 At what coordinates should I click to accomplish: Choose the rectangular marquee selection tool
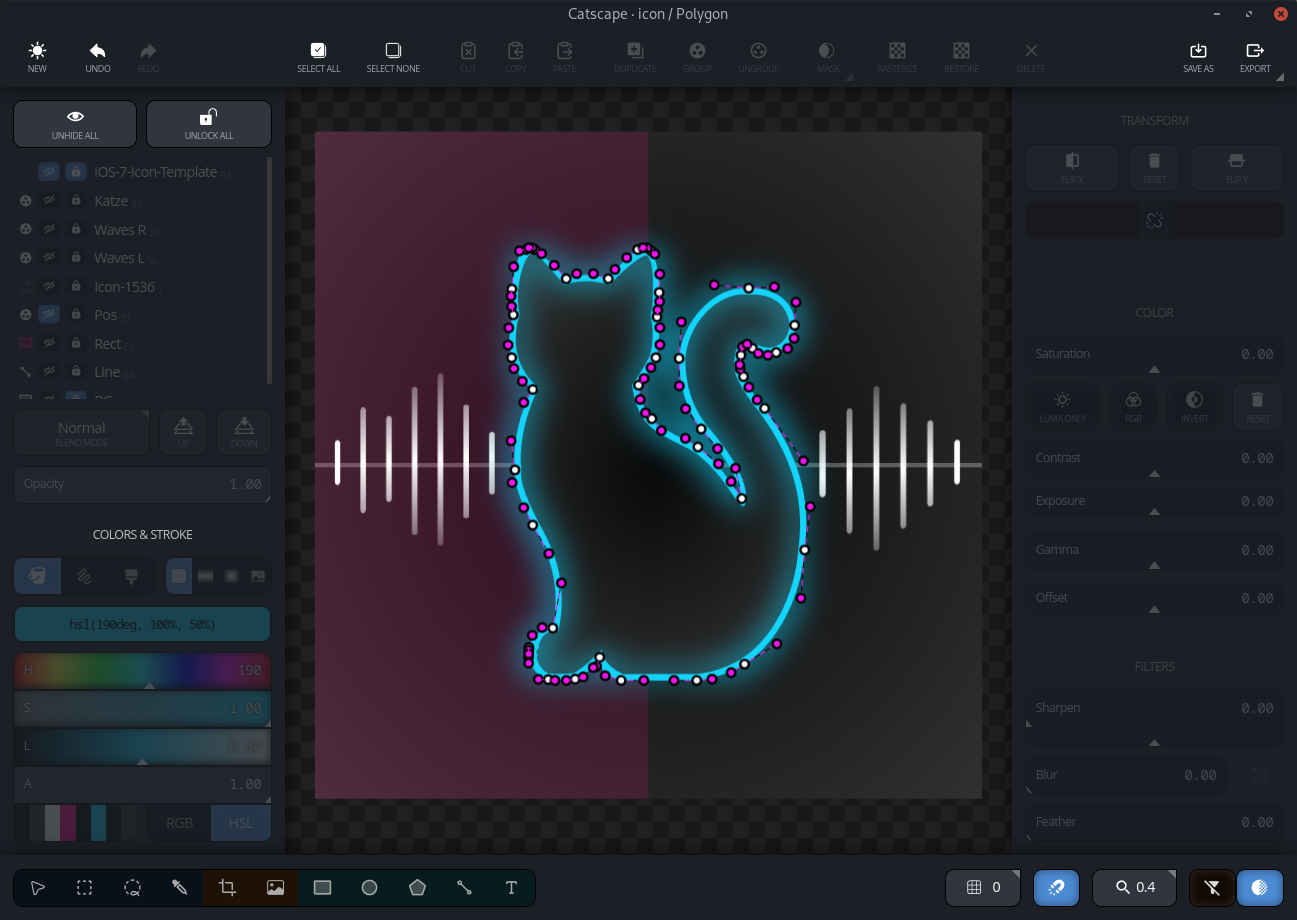pos(85,887)
